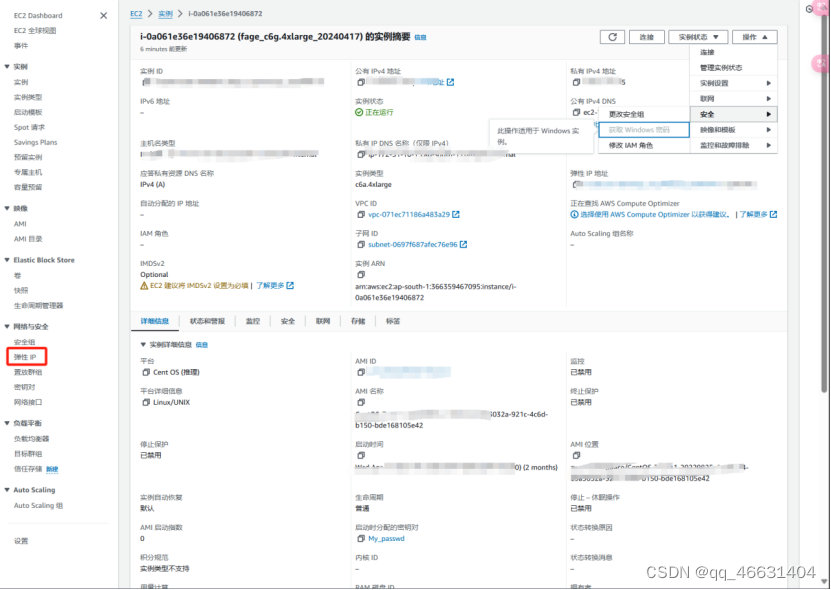Collapse the 负载平衡 sidebar section
The height and width of the screenshot is (590, 831).
click(7, 423)
